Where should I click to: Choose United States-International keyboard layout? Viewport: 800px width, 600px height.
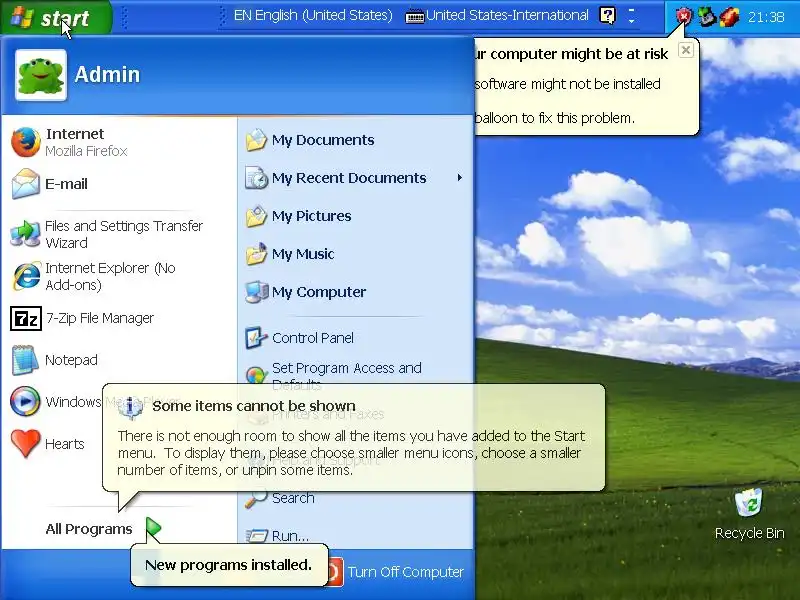tap(497, 16)
